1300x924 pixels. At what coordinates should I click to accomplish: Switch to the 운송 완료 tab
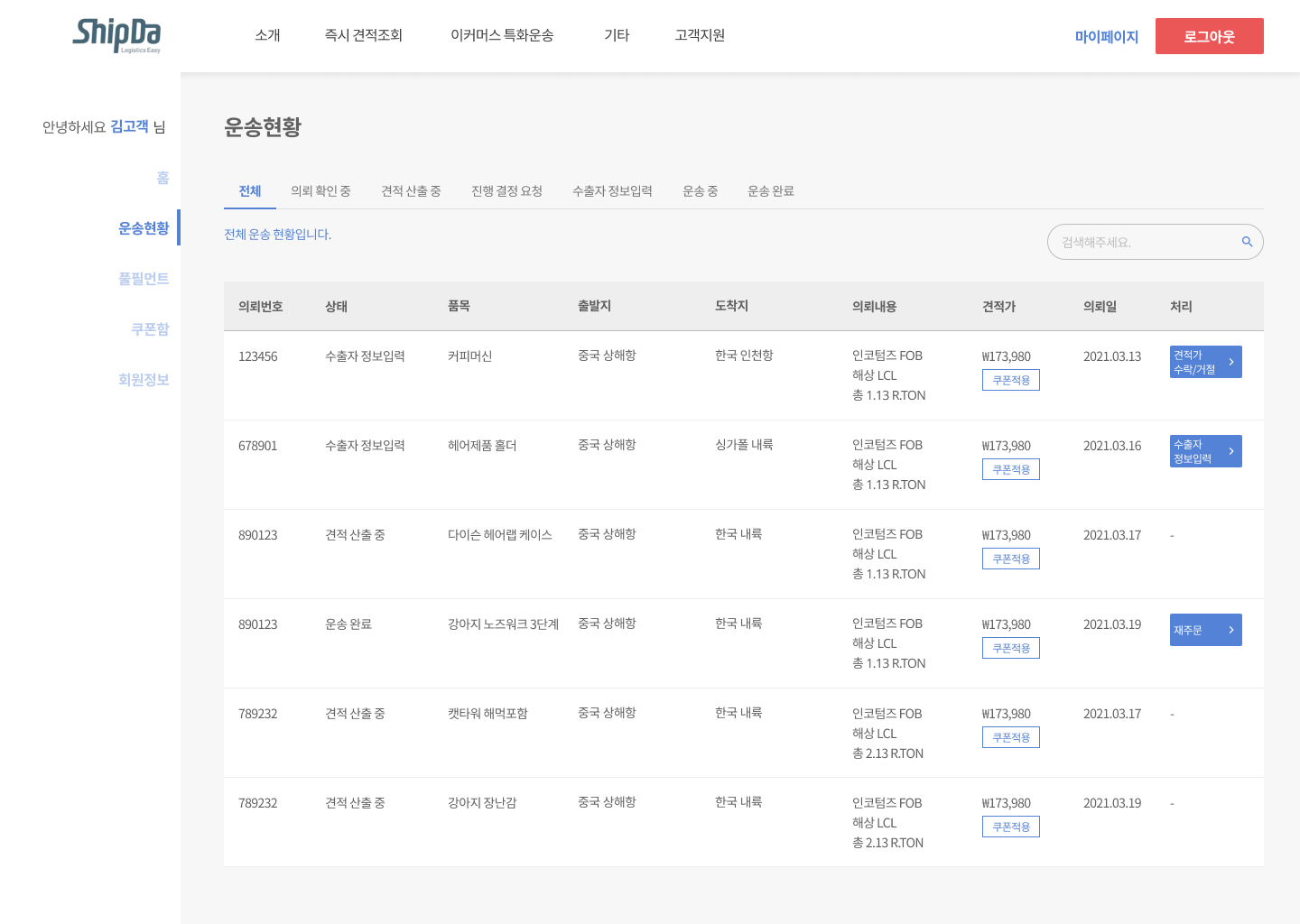[x=770, y=191]
